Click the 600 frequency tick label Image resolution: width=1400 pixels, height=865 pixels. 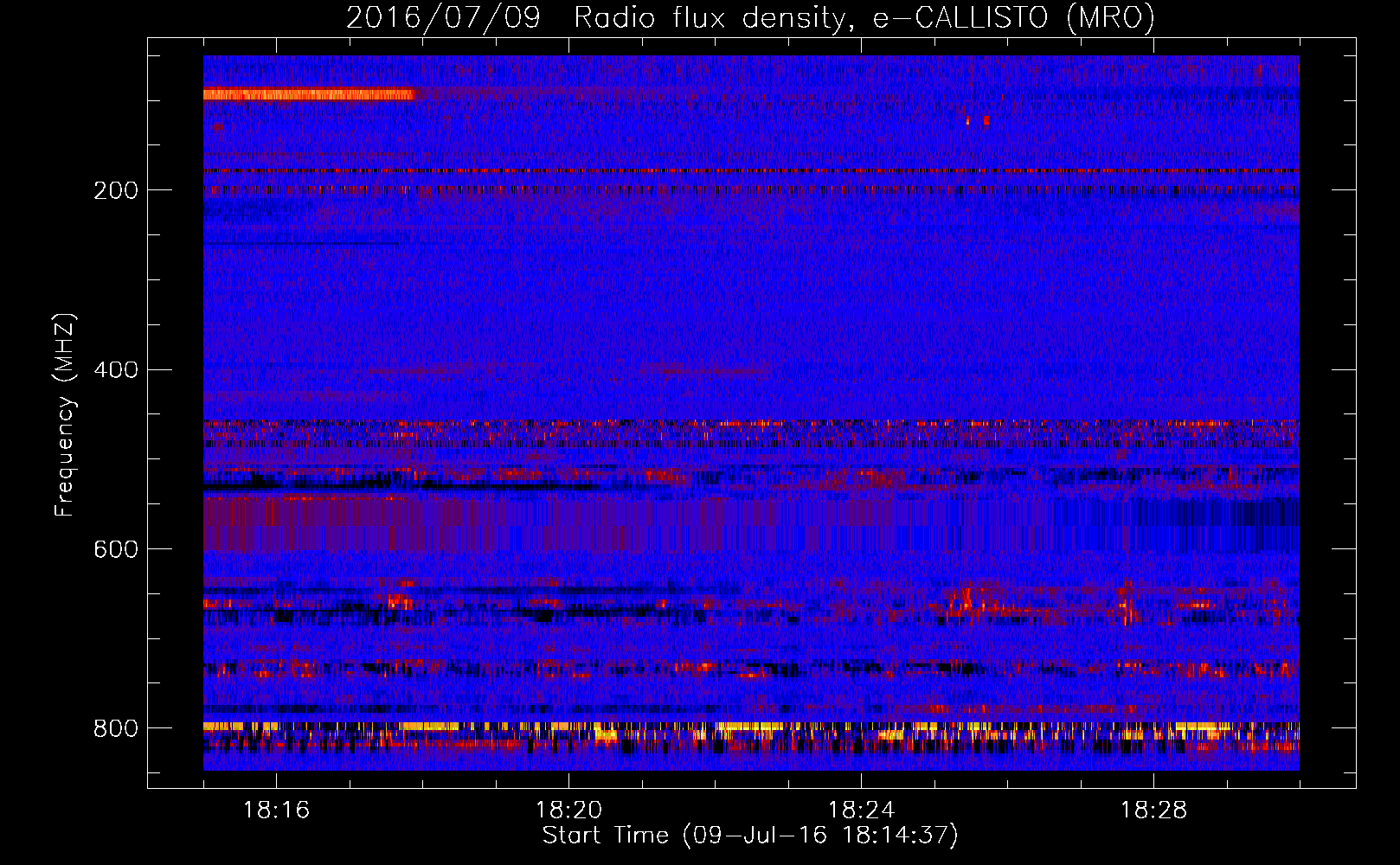pos(115,549)
